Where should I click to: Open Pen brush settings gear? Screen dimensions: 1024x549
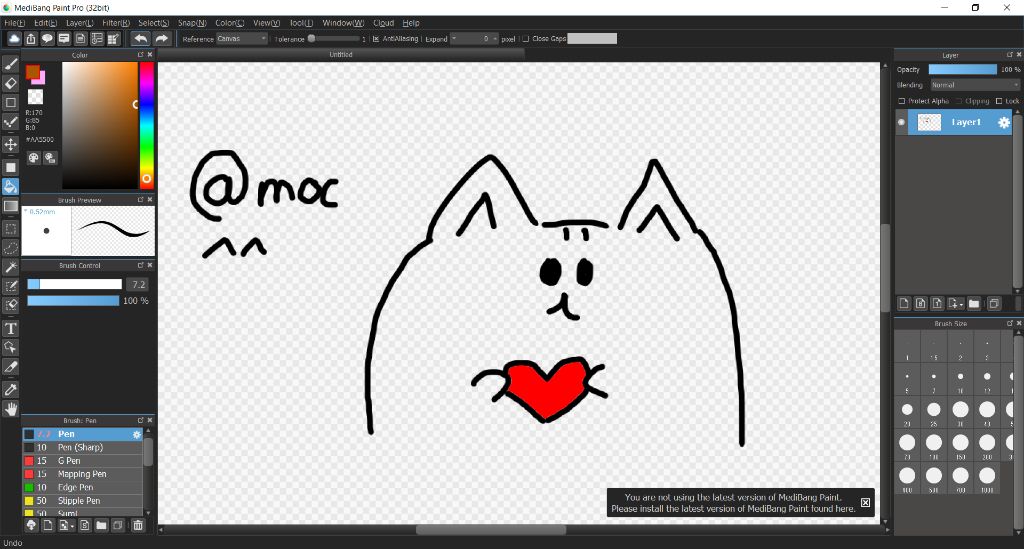click(x=136, y=434)
